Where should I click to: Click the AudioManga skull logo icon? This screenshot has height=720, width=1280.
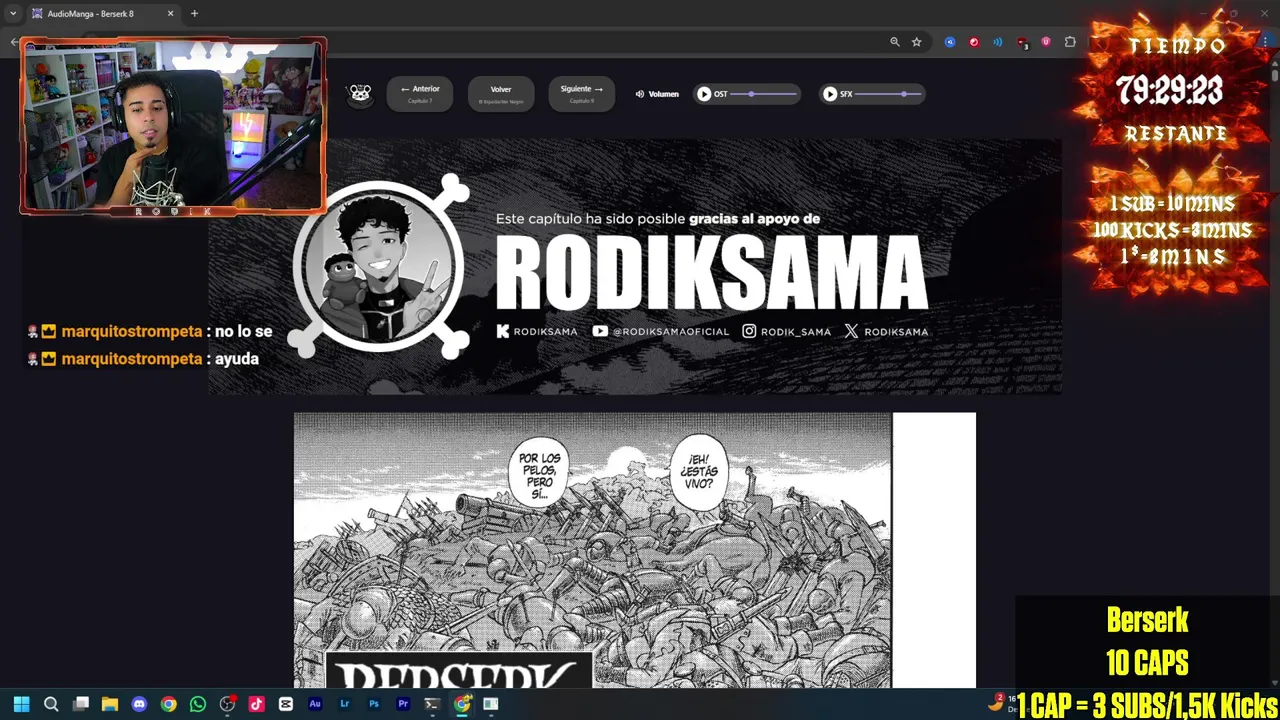359,93
